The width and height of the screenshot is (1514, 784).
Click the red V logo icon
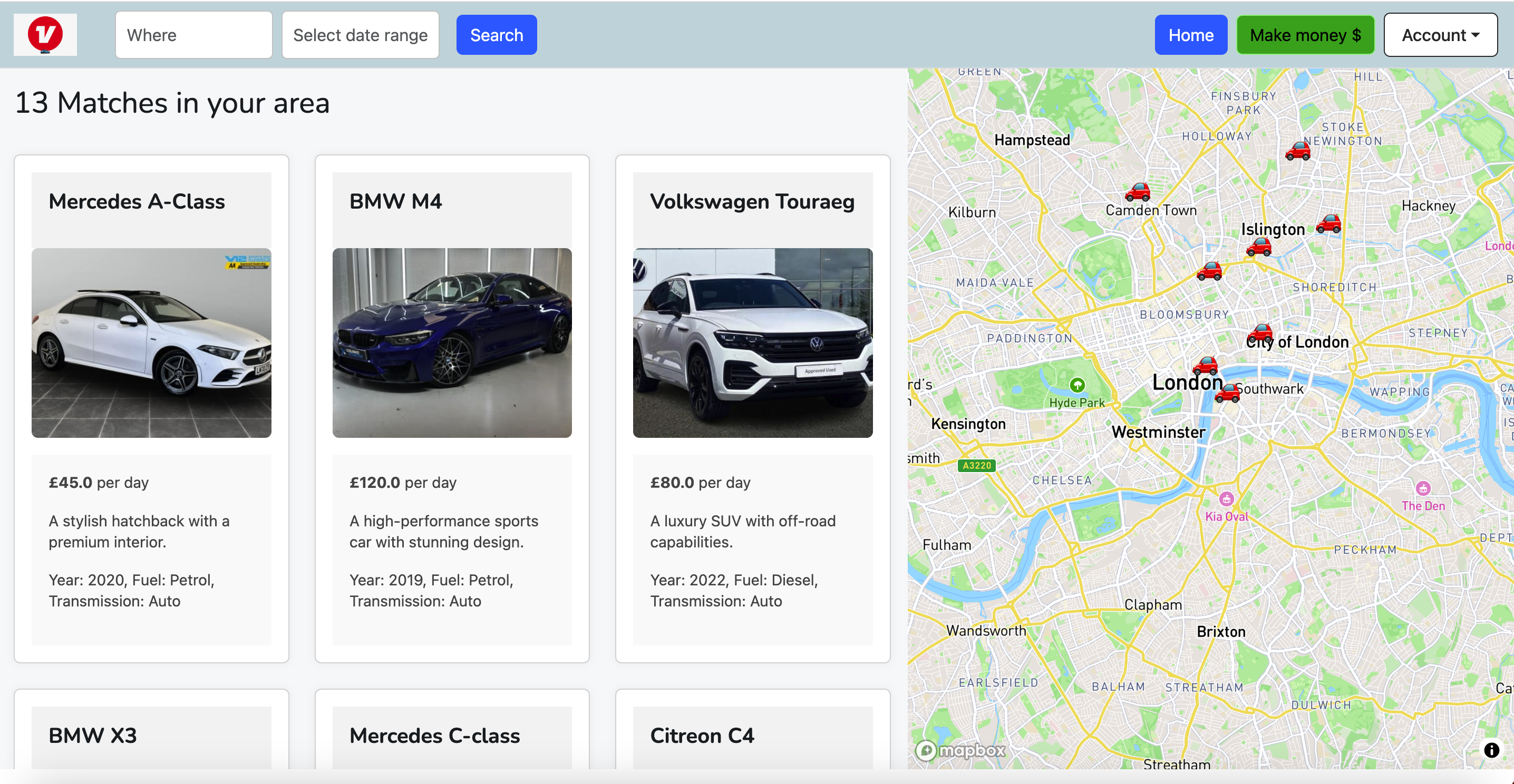click(45, 34)
